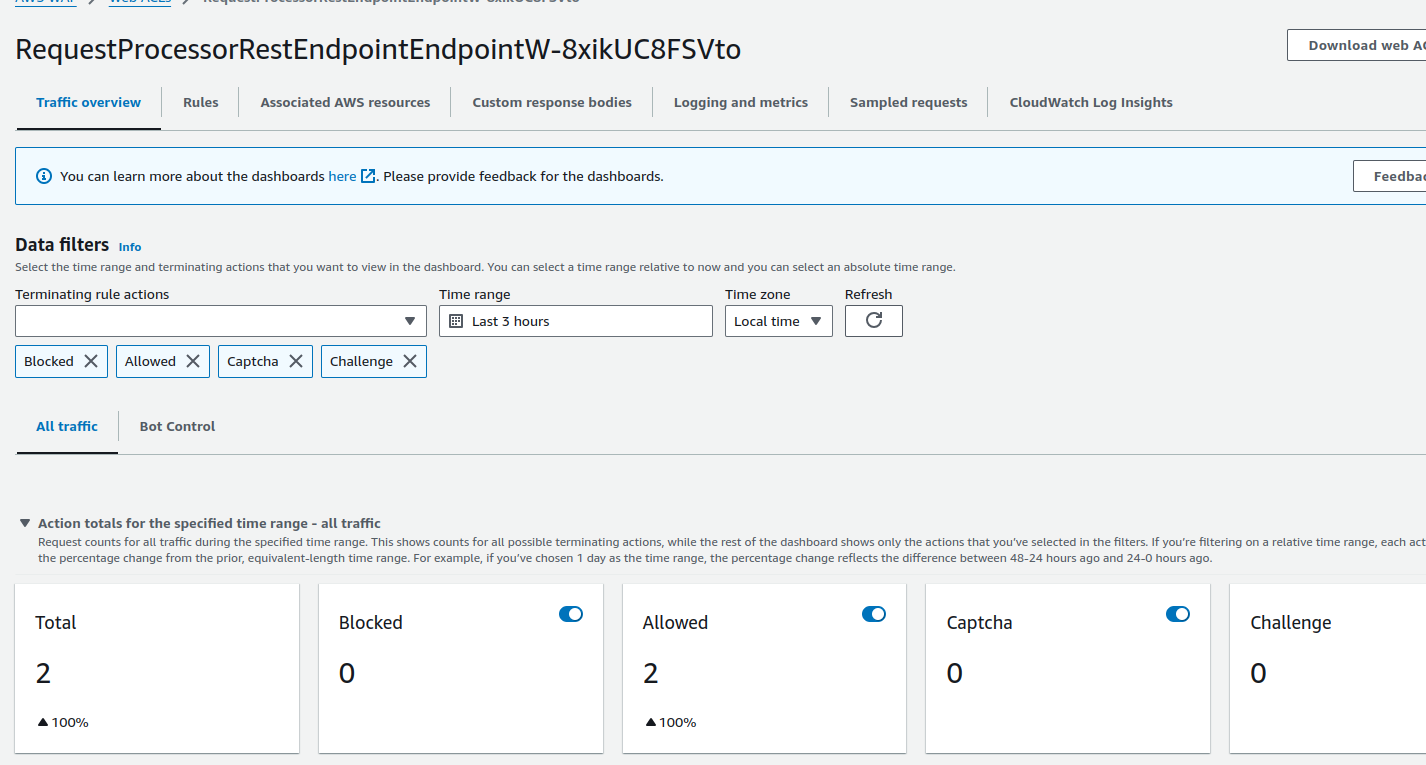Click the info circle icon in banner
Screen dimensions: 1426x765
(x=44, y=176)
